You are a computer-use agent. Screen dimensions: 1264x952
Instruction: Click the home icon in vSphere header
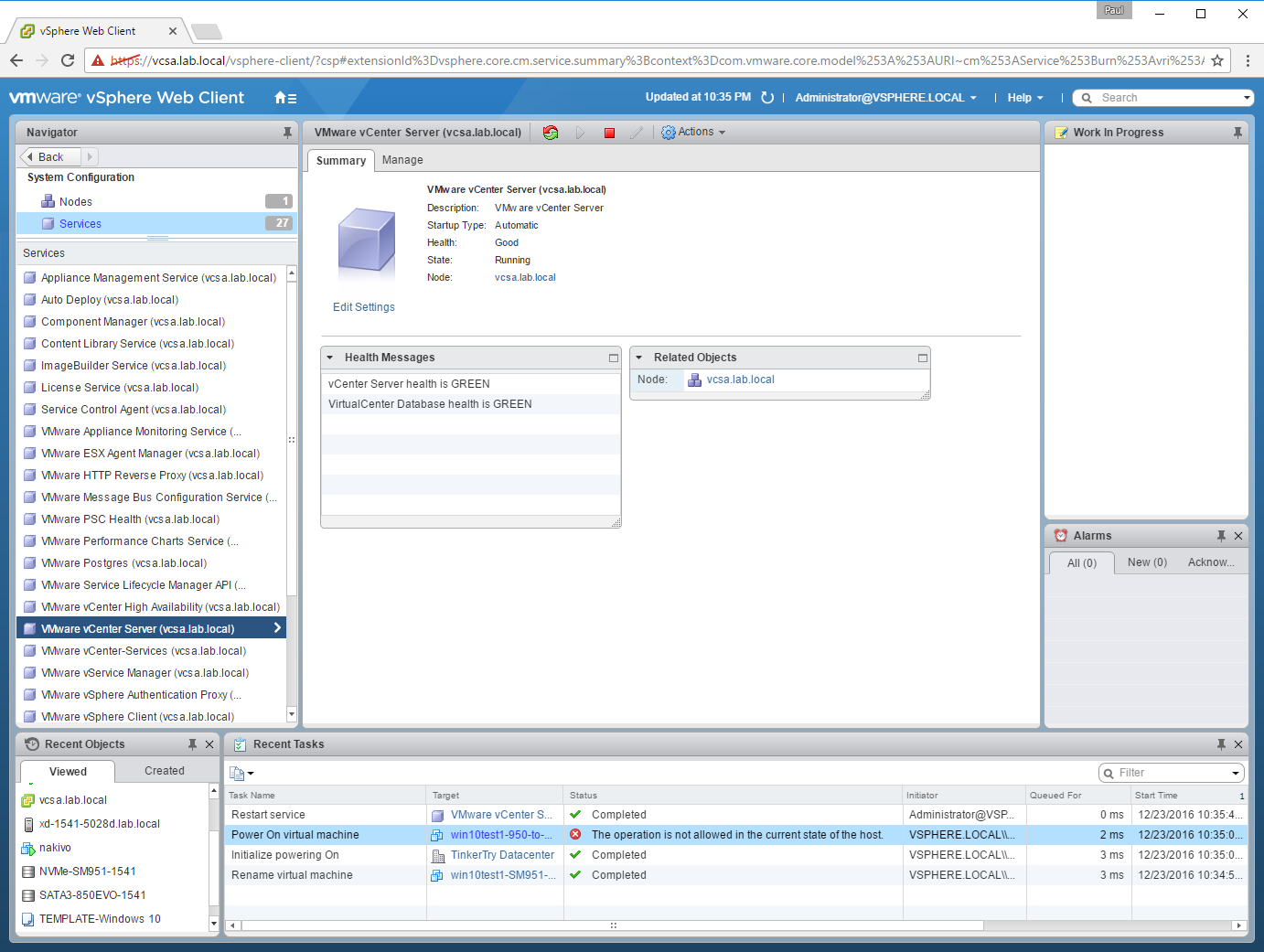tap(285, 98)
